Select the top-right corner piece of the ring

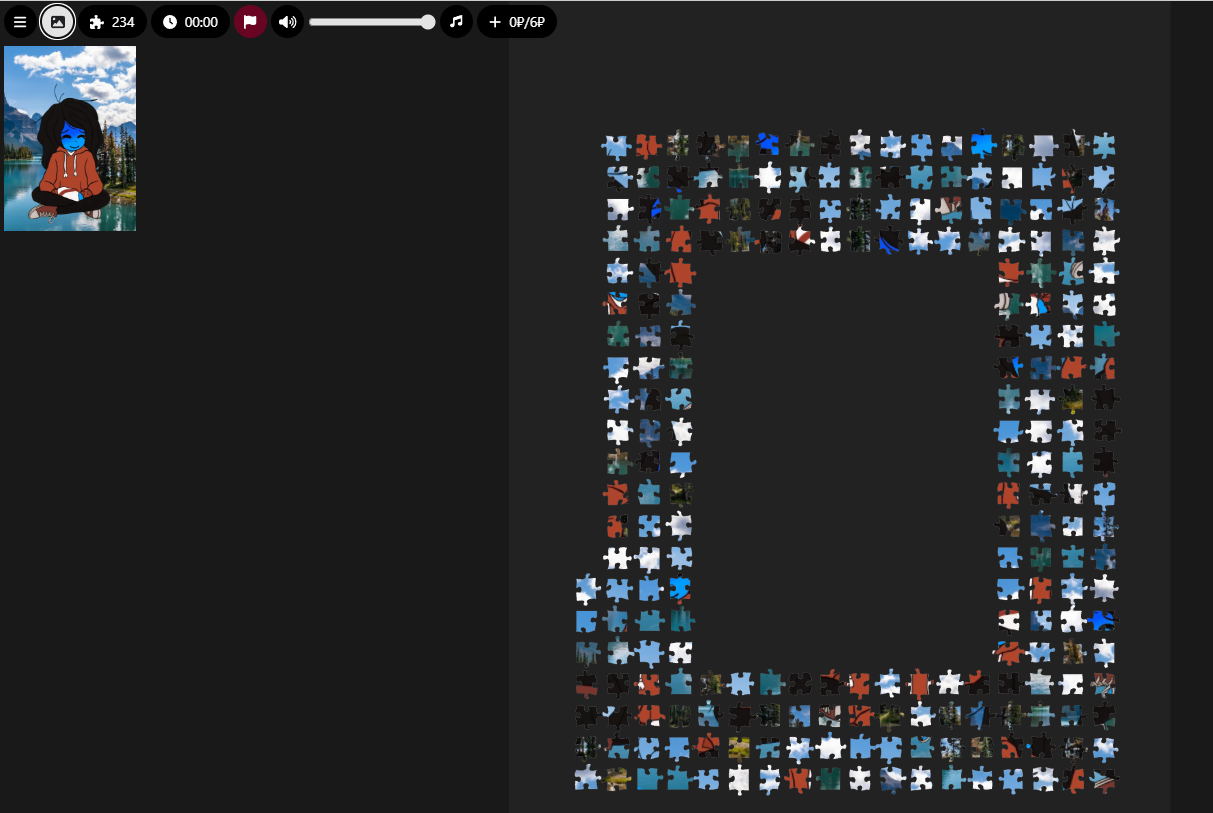click(x=1104, y=146)
